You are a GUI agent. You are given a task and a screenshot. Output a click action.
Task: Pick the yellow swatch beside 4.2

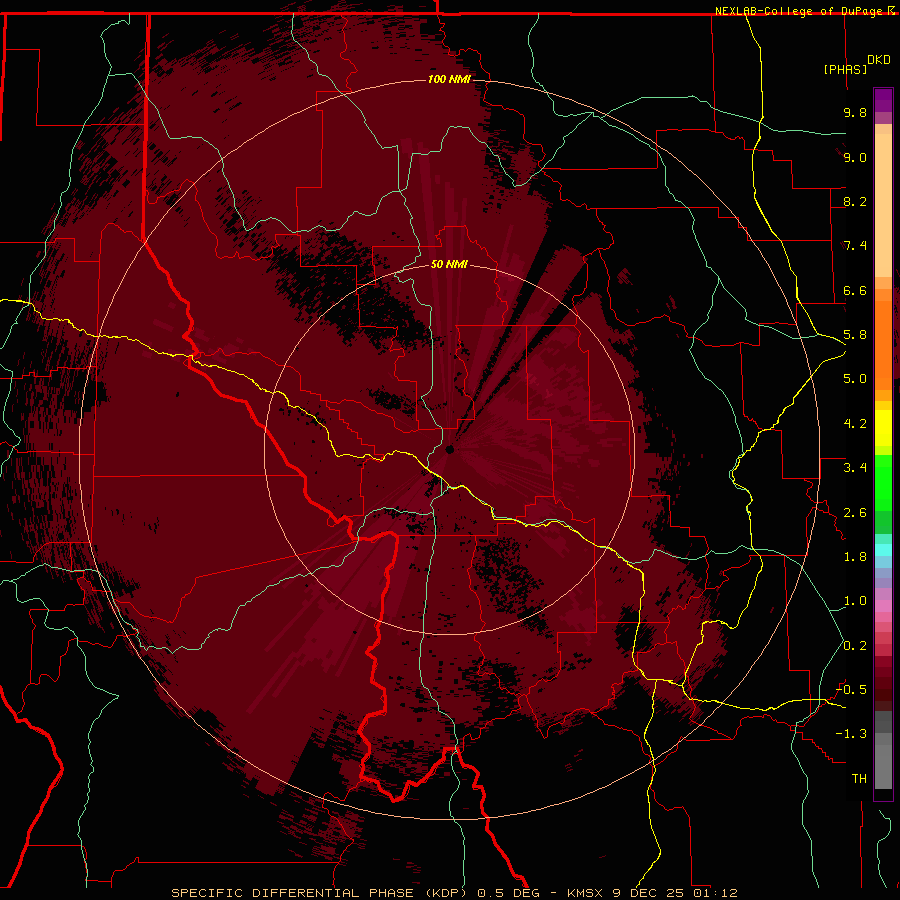pos(883,428)
